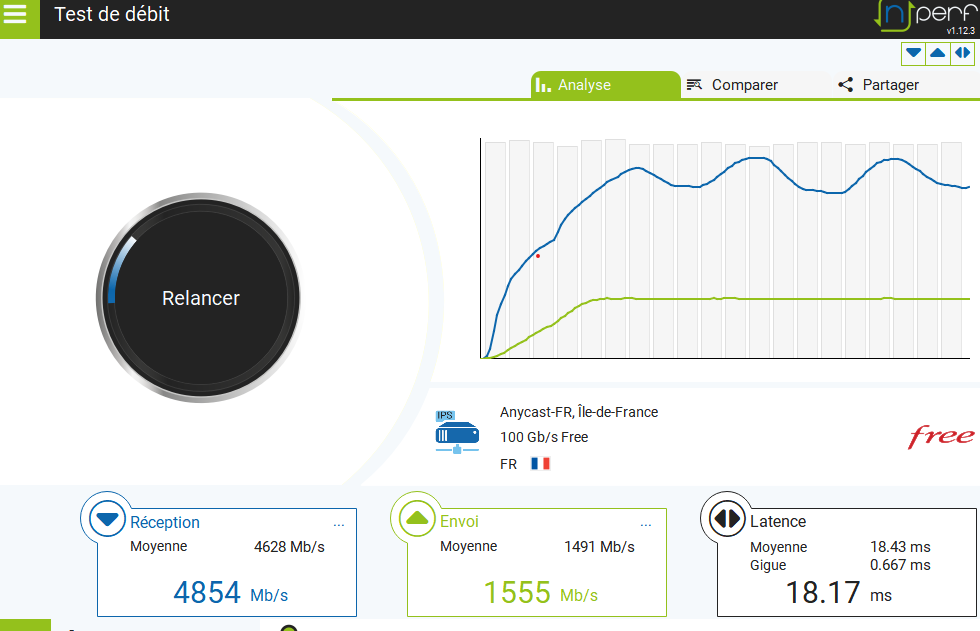Image resolution: width=980 pixels, height=631 pixels.
Task: Click the Réception download arrow icon
Action: pyautogui.click(x=106, y=518)
